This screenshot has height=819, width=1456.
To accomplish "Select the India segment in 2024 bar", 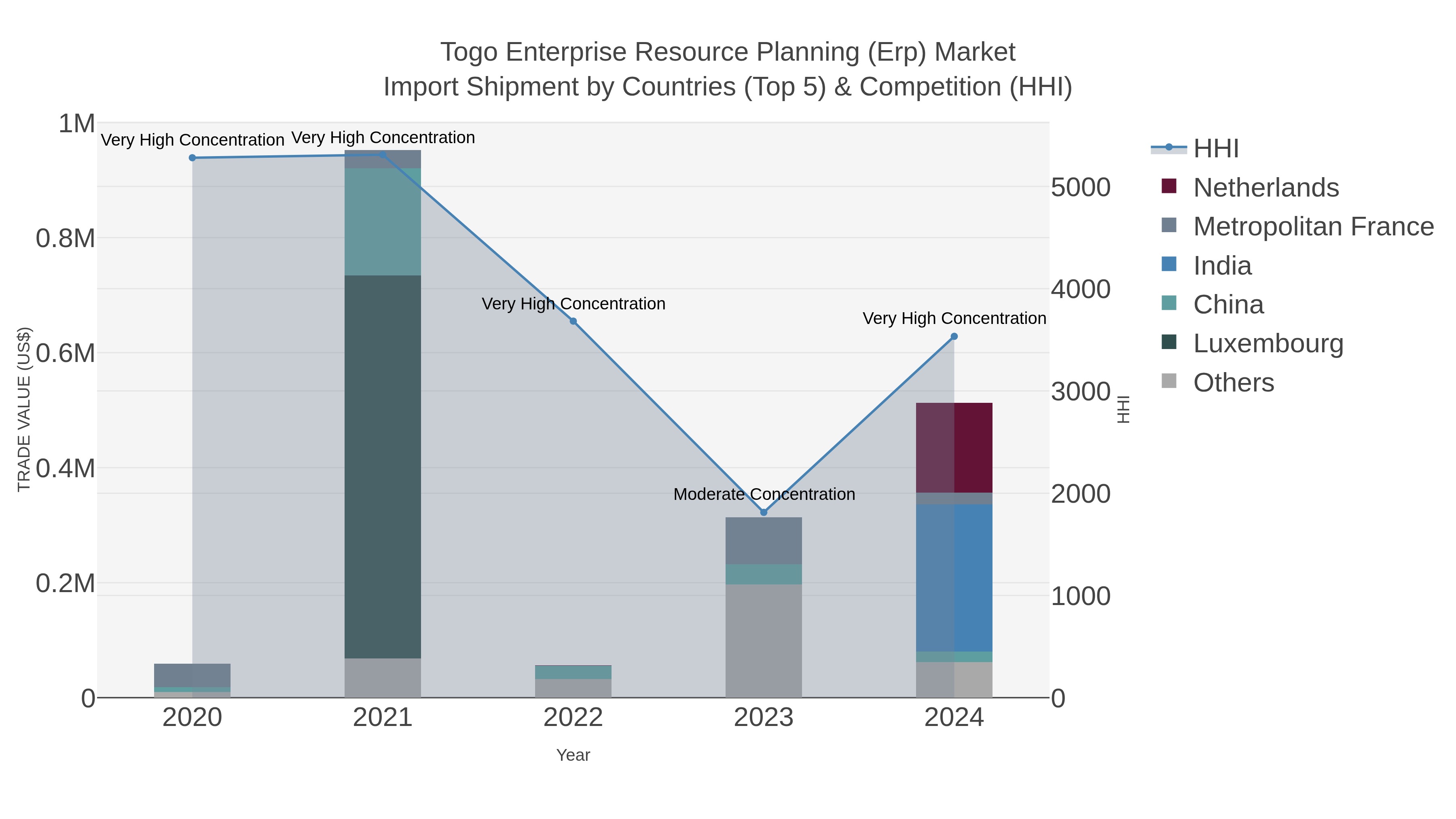I will tap(954, 578).
